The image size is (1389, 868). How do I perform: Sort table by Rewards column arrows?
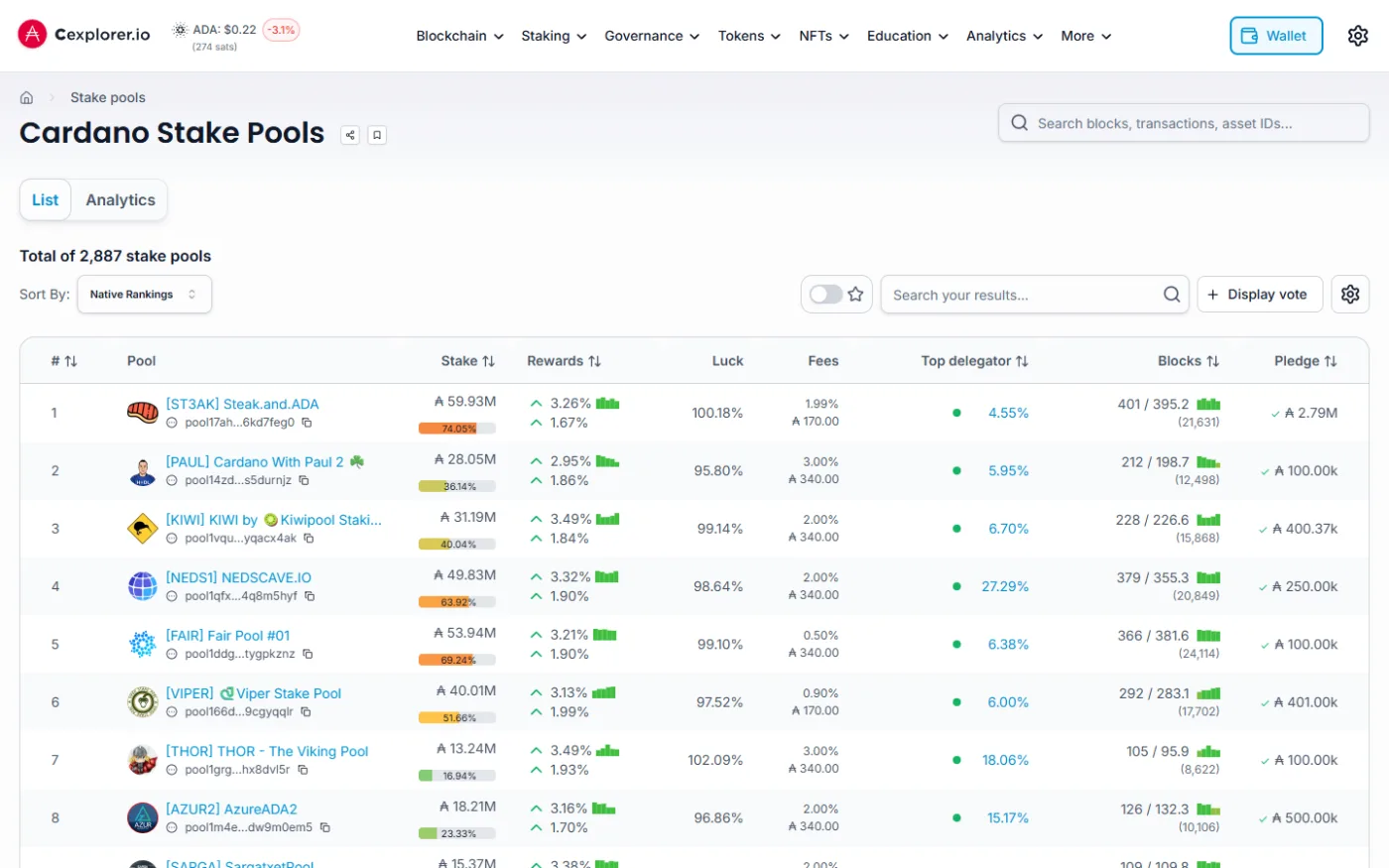(594, 361)
